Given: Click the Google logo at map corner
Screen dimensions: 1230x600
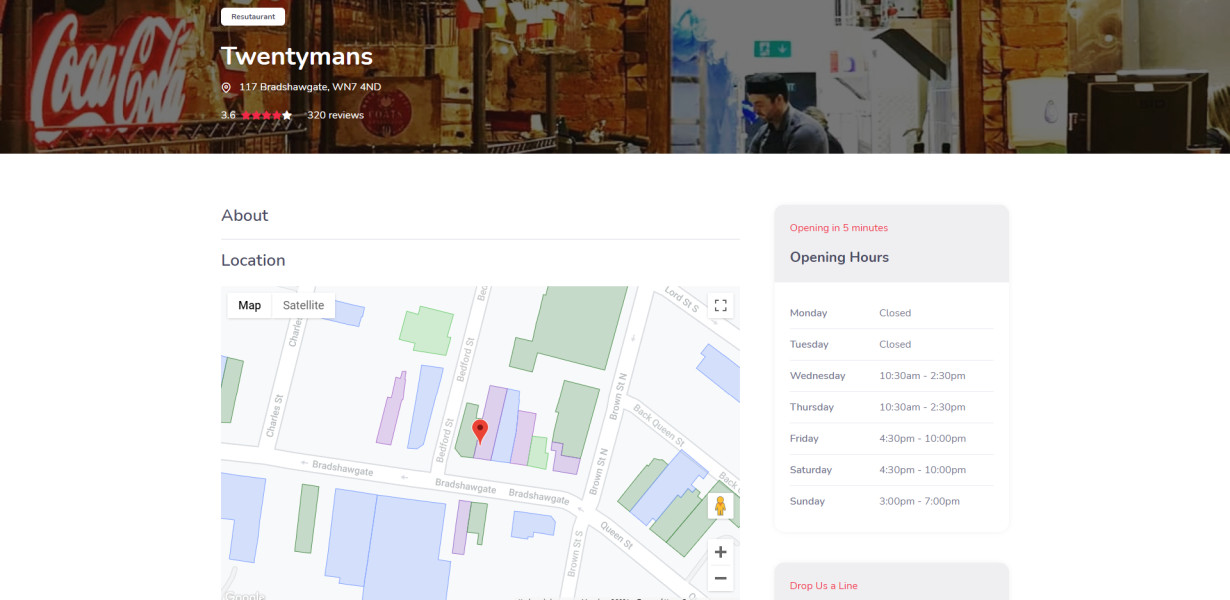Looking at the screenshot, I should point(245,596).
